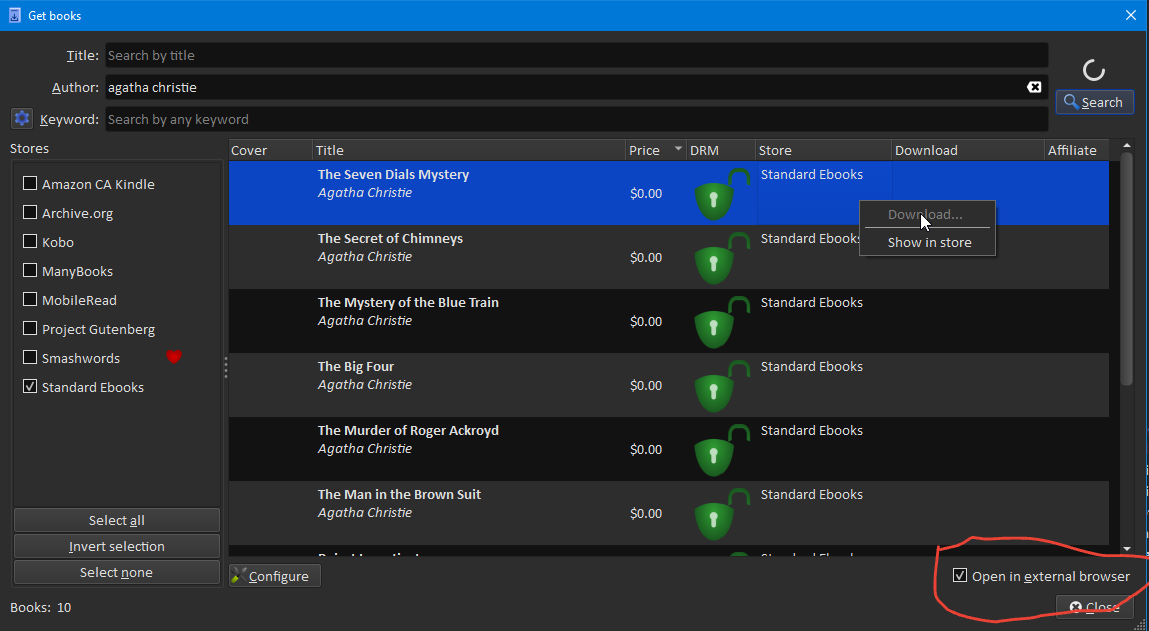Focus the Keyword search field
The height and width of the screenshot is (631, 1149).
pos(576,119)
